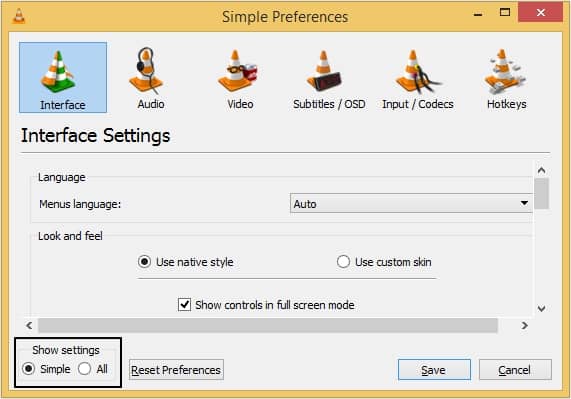Switch show settings to All
Viewport: 571px width, 399px height.
pyautogui.click(x=92, y=369)
